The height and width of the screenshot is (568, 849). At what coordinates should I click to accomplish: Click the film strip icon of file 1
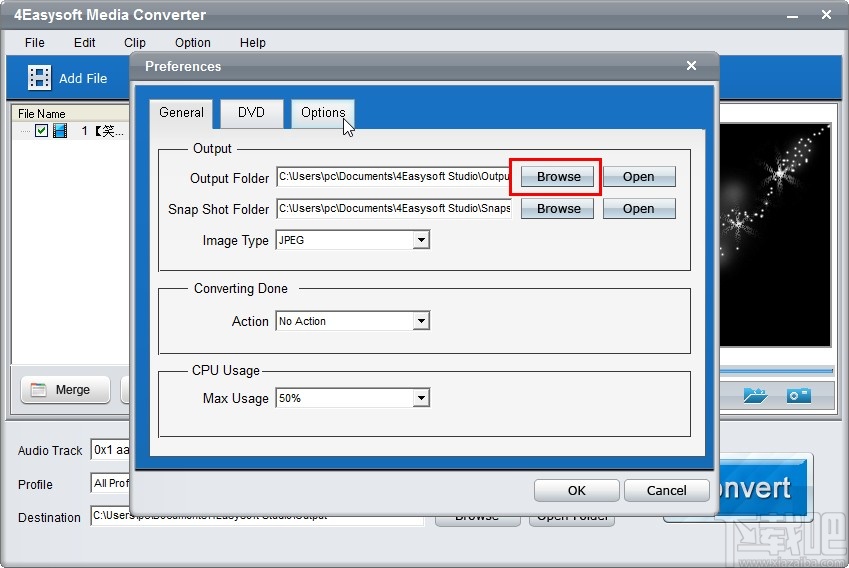pyautogui.click(x=60, y=130)
